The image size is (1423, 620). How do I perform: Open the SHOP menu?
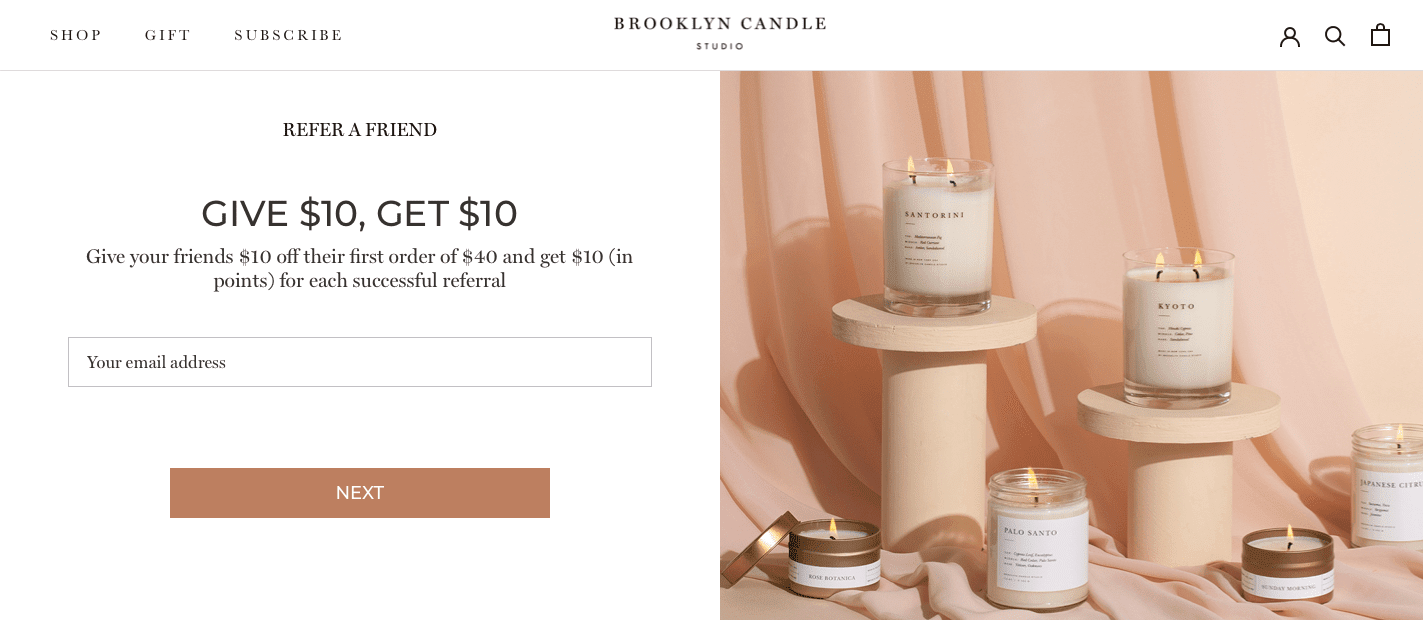[76, 35]
